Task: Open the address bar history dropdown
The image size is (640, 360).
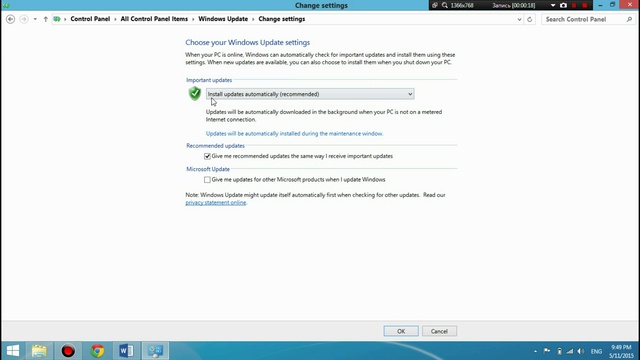Action: [519, 19]
